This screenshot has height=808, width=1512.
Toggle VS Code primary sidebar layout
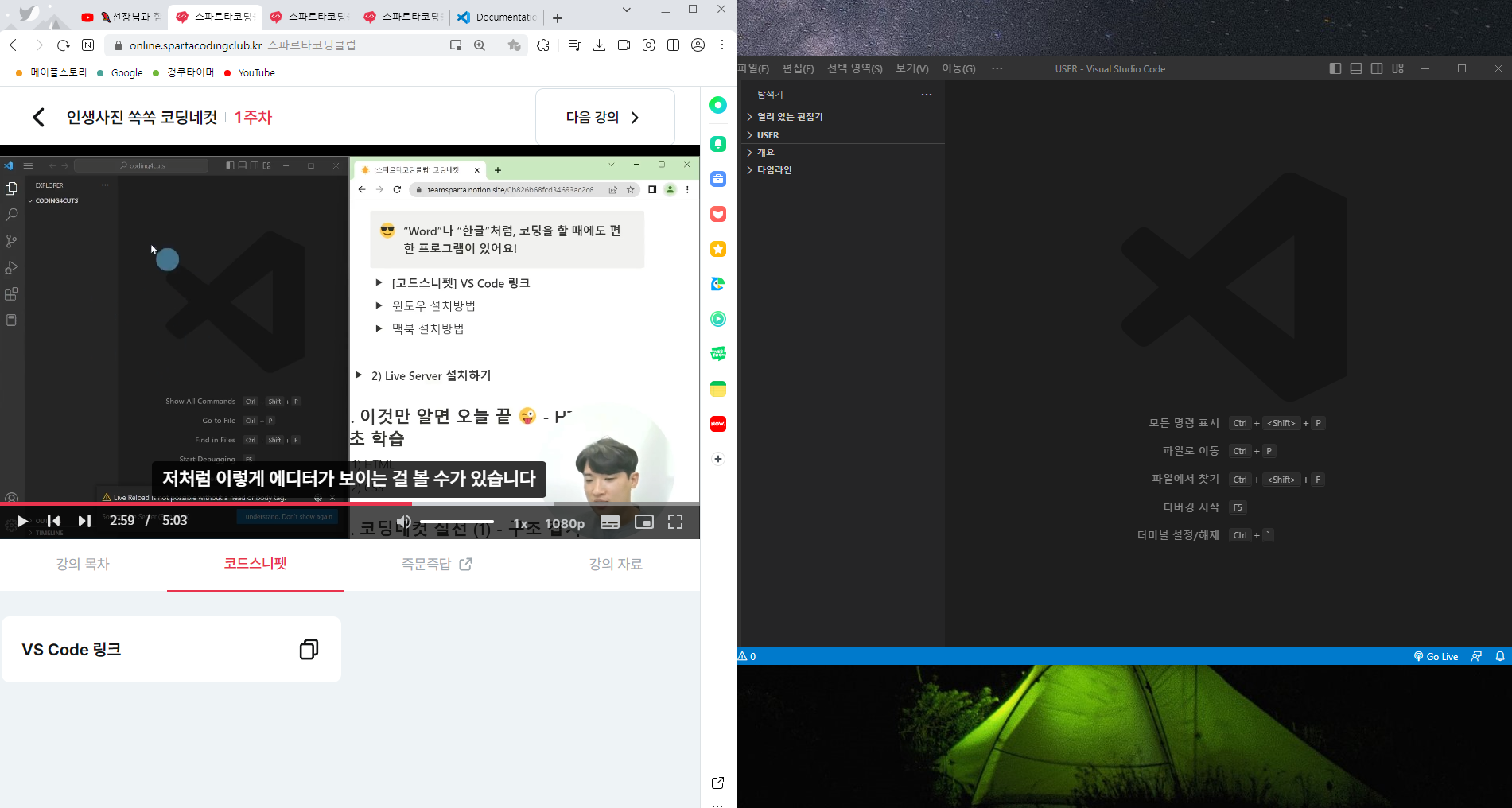coord(1335,69)
